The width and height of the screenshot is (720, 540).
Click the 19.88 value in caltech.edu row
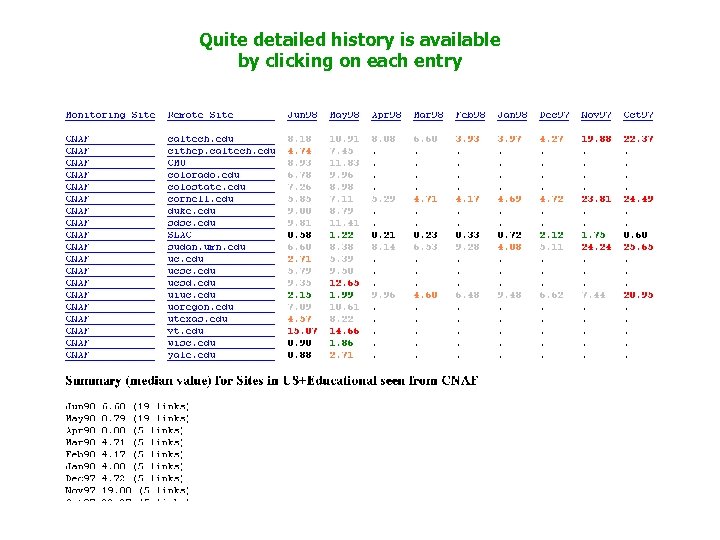596,139
